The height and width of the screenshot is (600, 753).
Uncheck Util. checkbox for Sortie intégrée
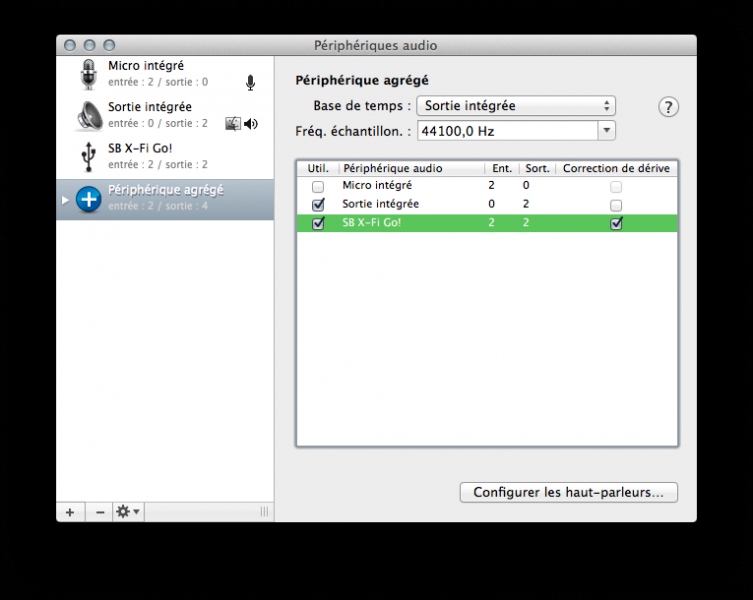tap(318, 205)
